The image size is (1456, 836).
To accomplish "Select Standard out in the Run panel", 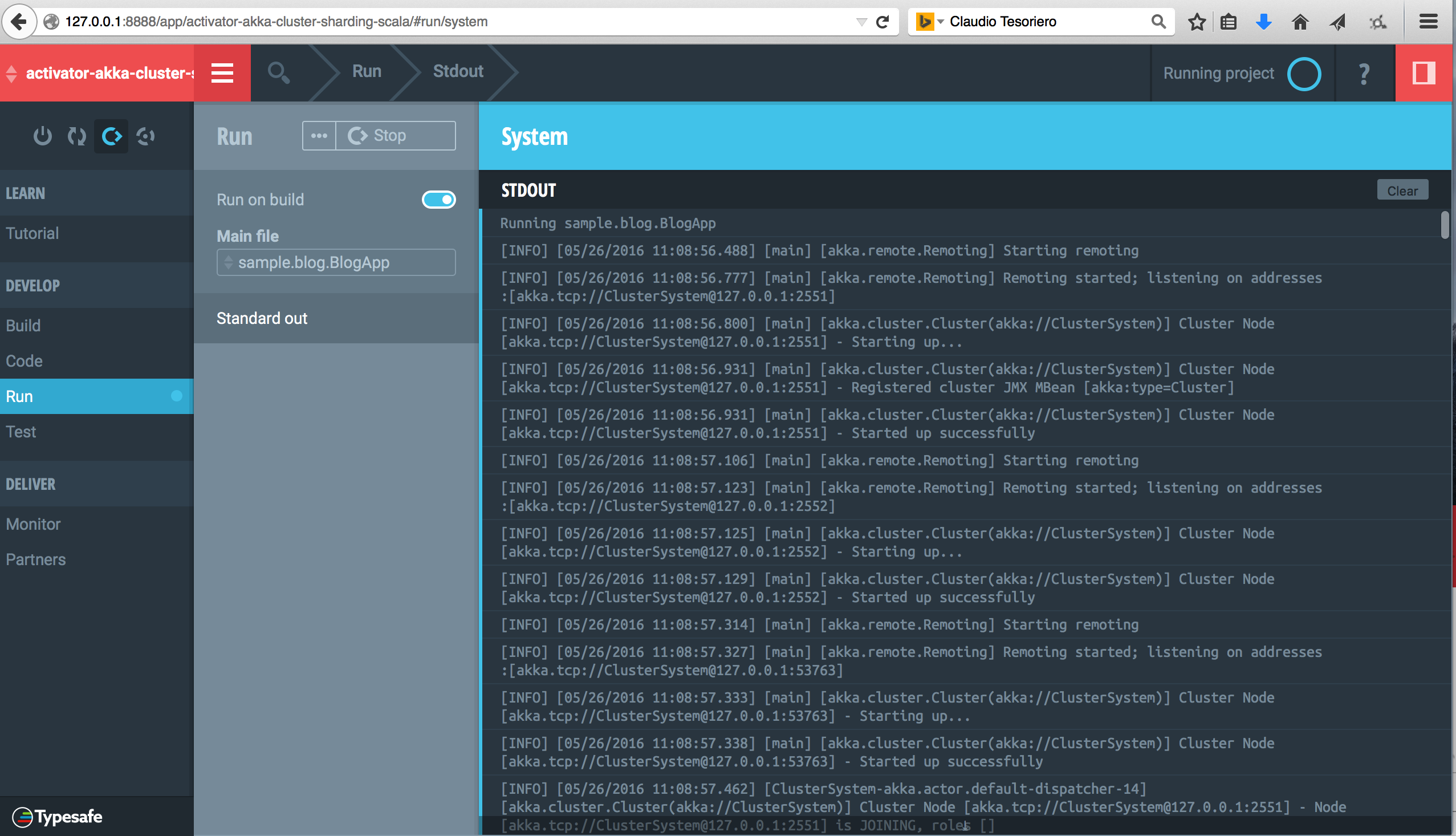I will point(262,318).
